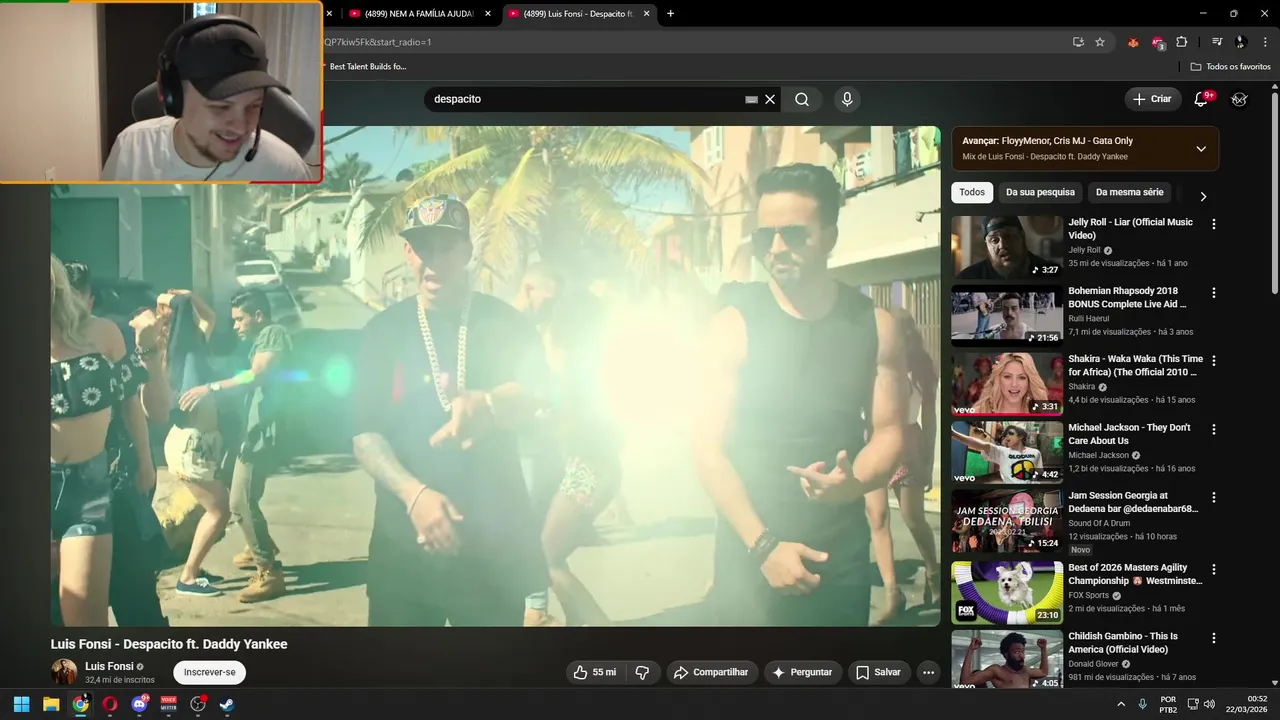Click the Salvar button

878,672
